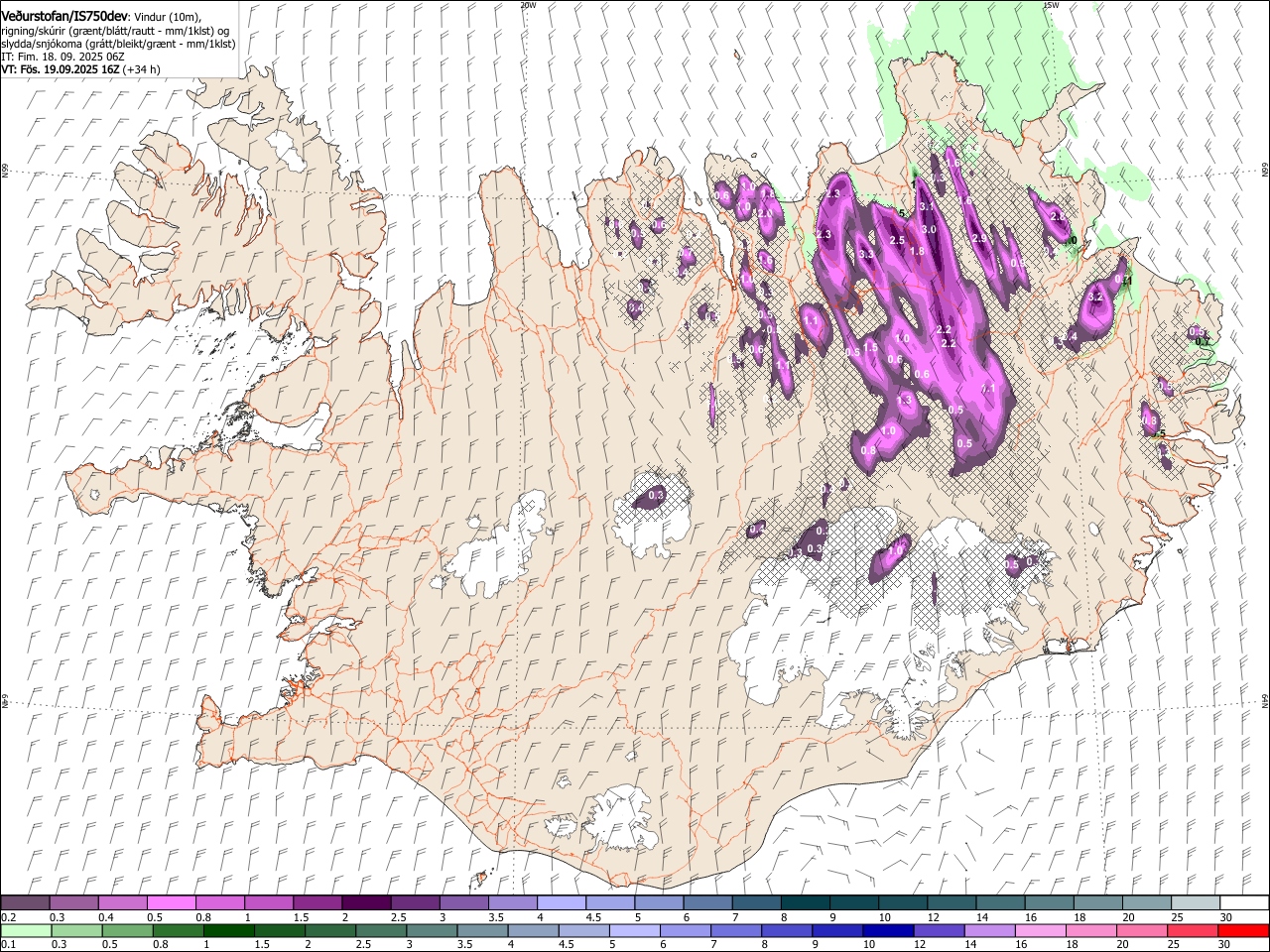
Task: Pick the 4.5–5 swatch in snow legend
Action: (x=609, y=903)
